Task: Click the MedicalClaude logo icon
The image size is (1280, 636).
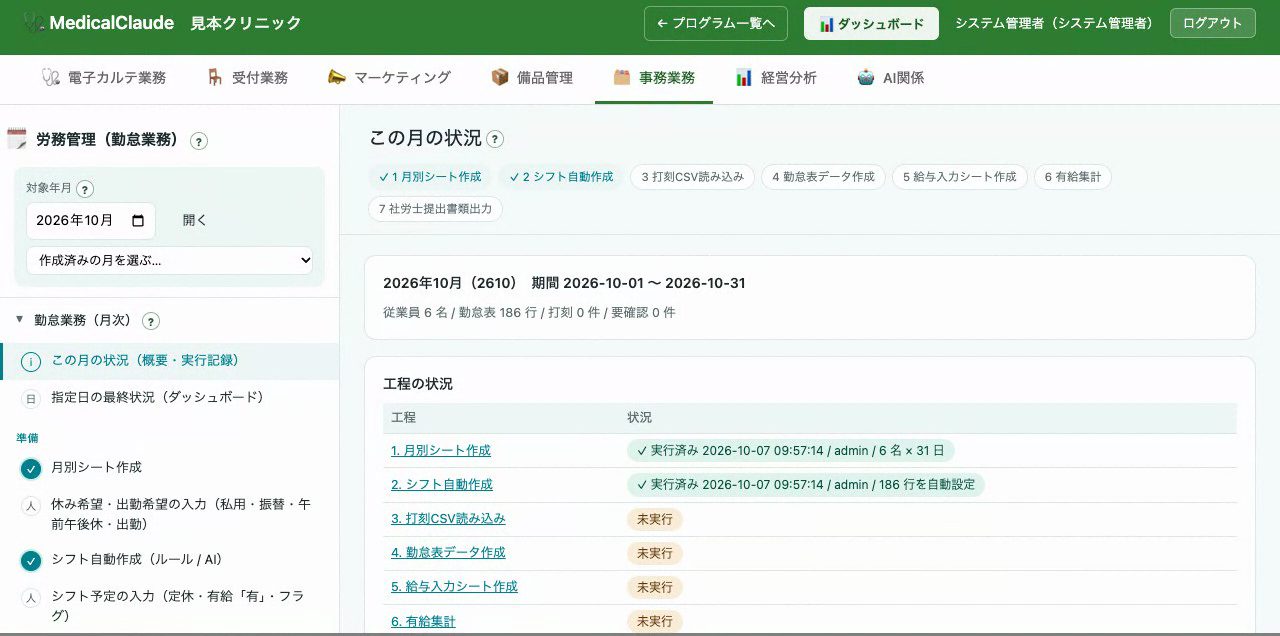Action: (x=34, y=23)
